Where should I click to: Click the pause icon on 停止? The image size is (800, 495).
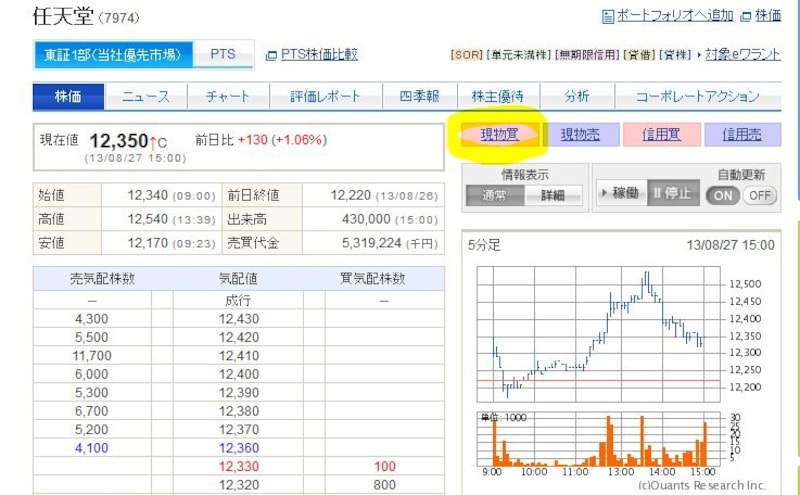657,192
